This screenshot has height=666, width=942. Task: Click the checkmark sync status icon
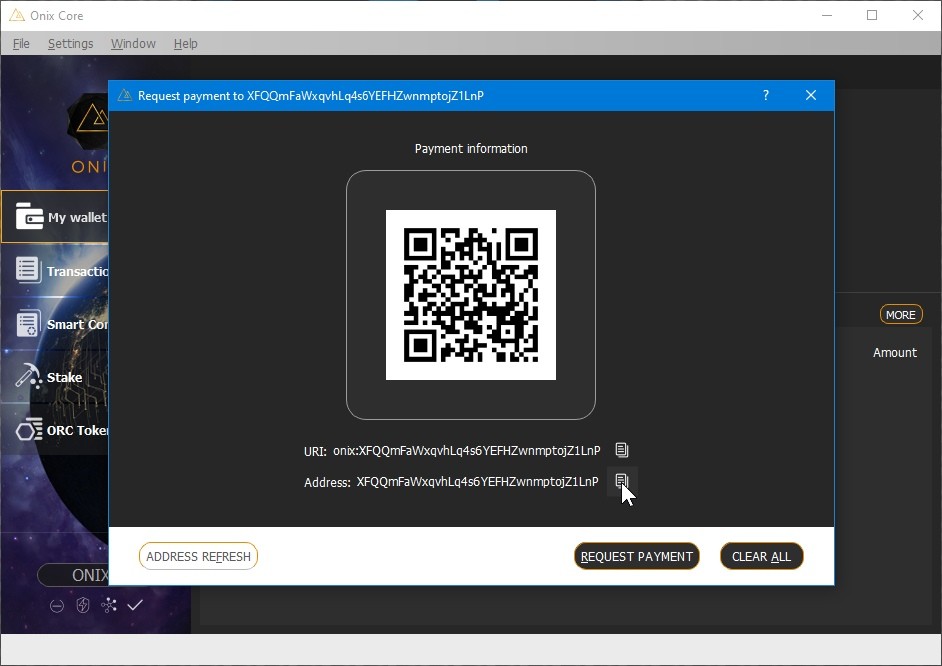[x=135, y=605]
